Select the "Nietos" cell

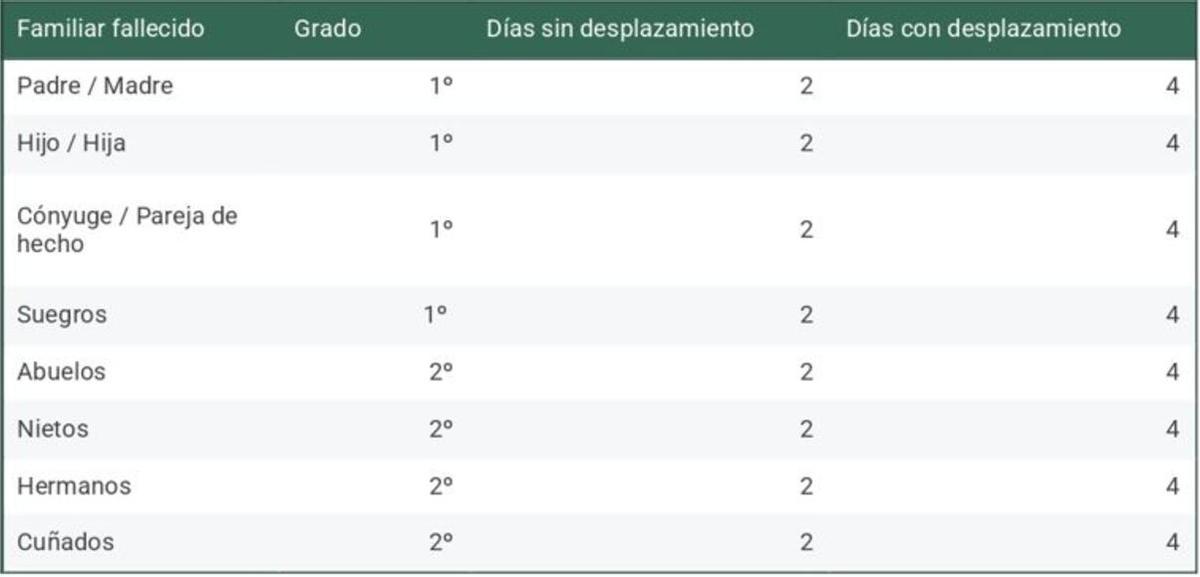pos(53,429)
